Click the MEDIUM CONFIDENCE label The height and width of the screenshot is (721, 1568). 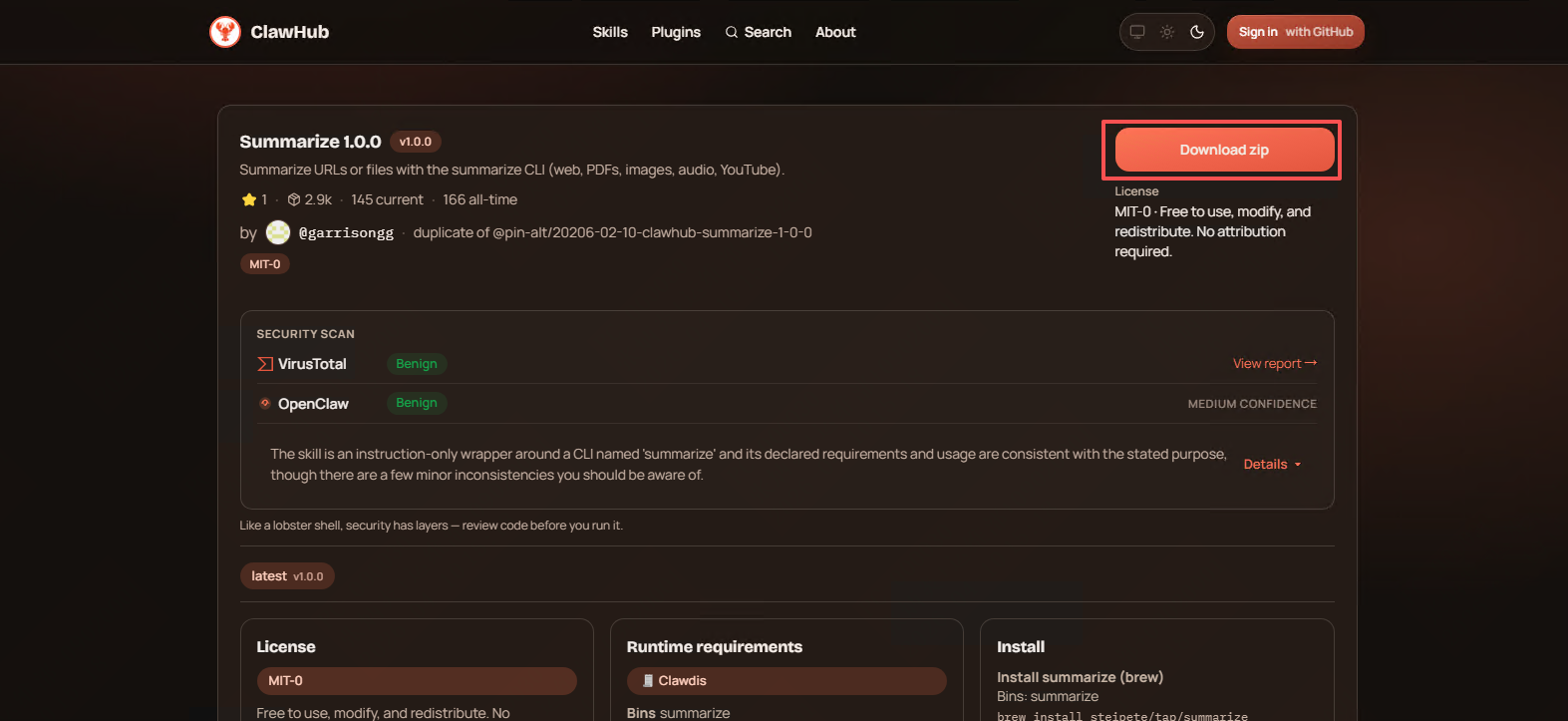coord(1252,404)
